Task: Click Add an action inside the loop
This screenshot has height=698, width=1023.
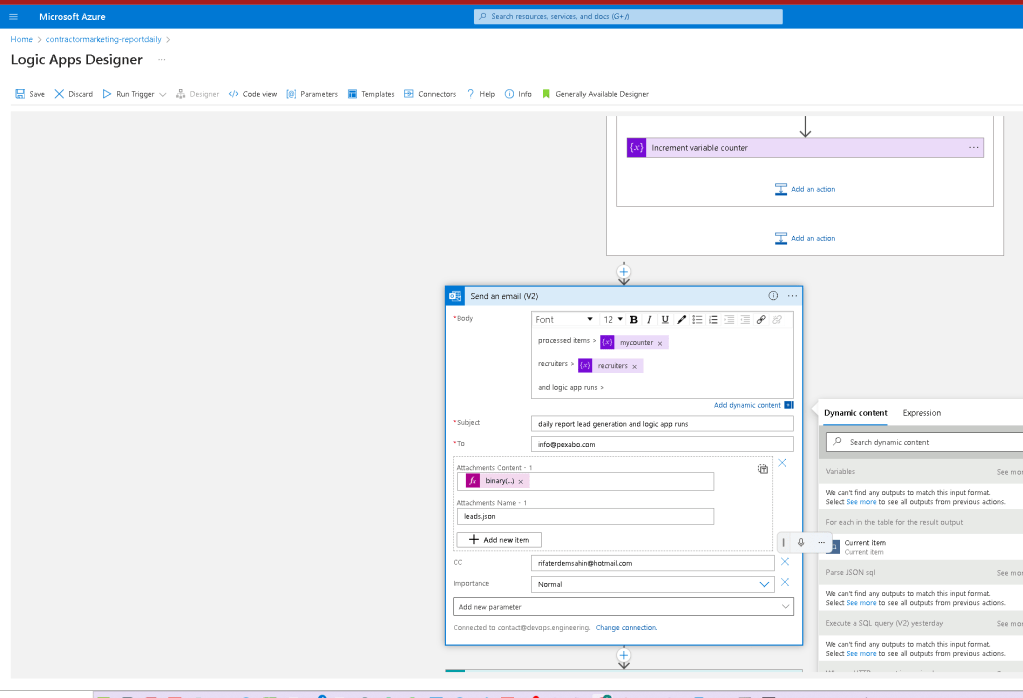Action: 805,189
